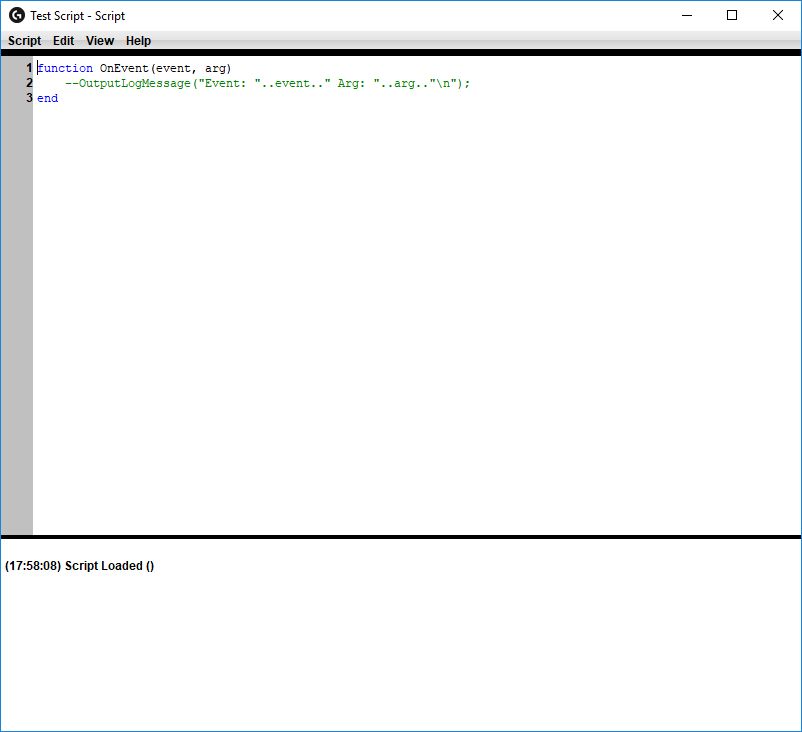
Task: Click the 'end' keyword on line 3
Action: pos(48,98)
